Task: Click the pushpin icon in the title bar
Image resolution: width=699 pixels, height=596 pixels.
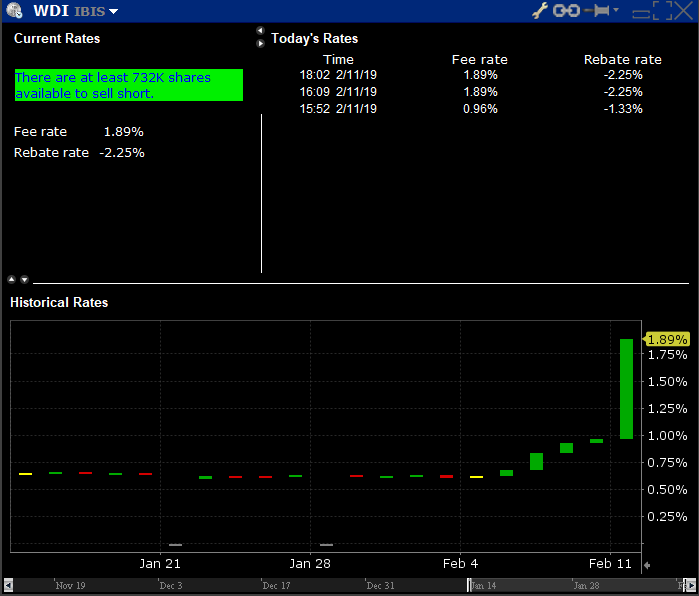Action: point(596,10)
